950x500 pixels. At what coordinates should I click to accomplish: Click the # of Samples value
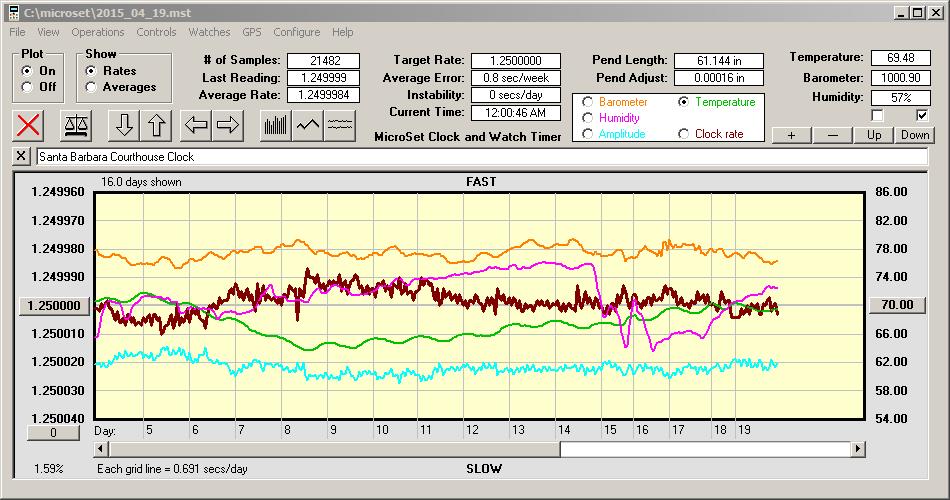tap(324, 61)
